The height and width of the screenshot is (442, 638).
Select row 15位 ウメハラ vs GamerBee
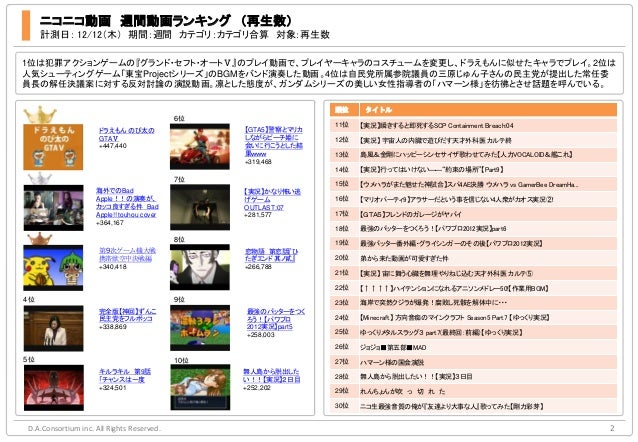473,184
